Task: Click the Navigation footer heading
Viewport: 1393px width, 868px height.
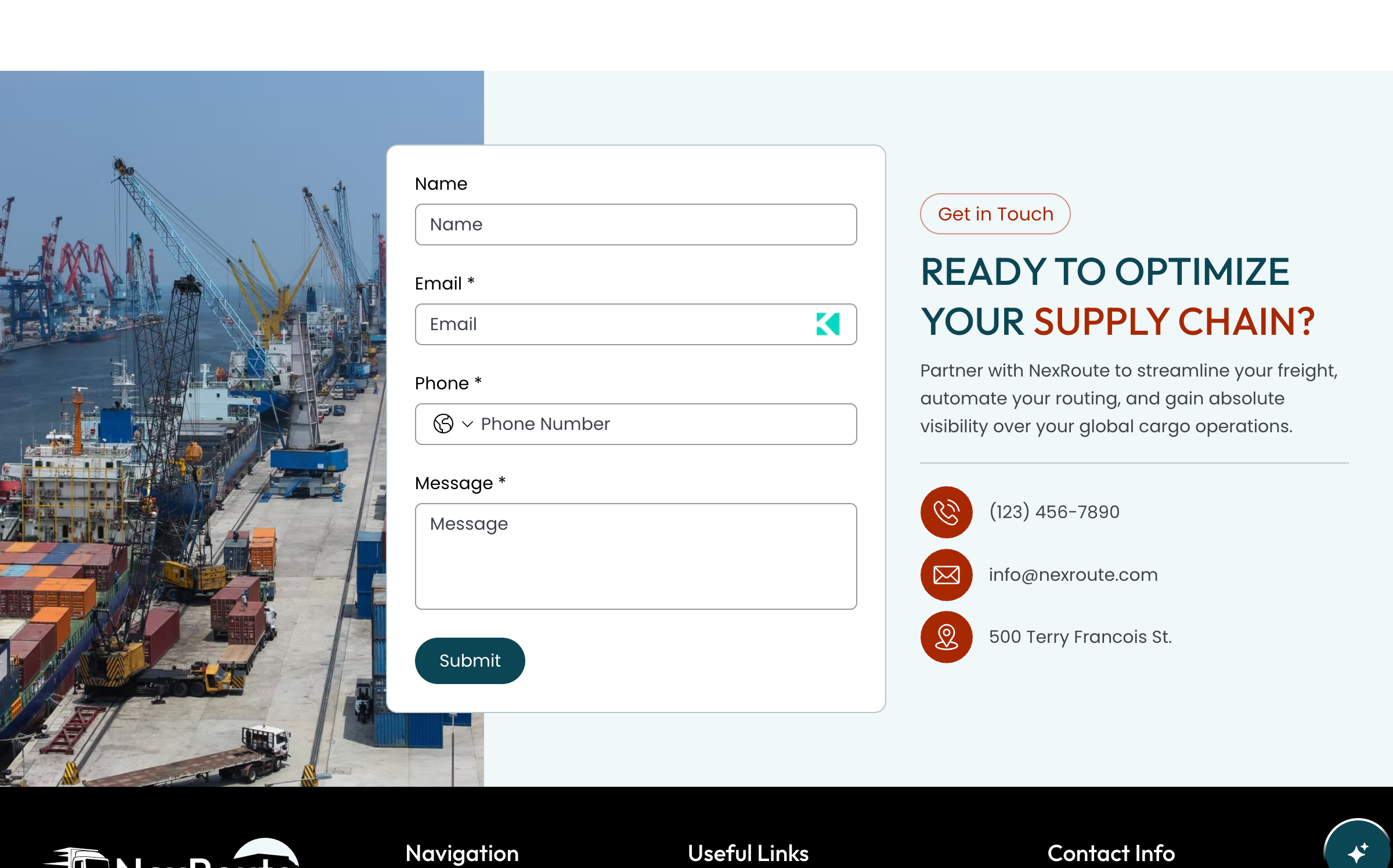Action: (x=462, y=853)
